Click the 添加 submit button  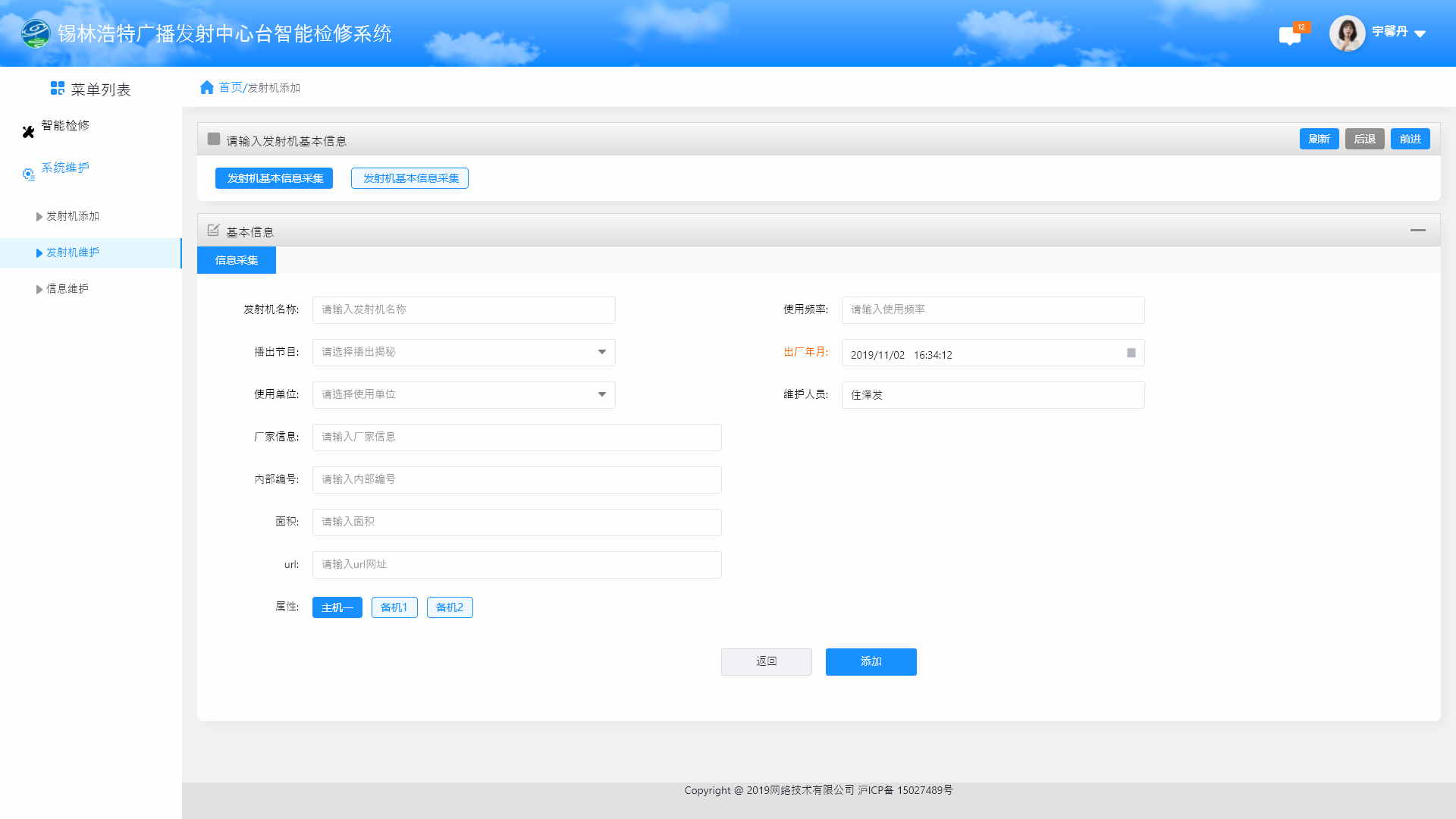871,662
